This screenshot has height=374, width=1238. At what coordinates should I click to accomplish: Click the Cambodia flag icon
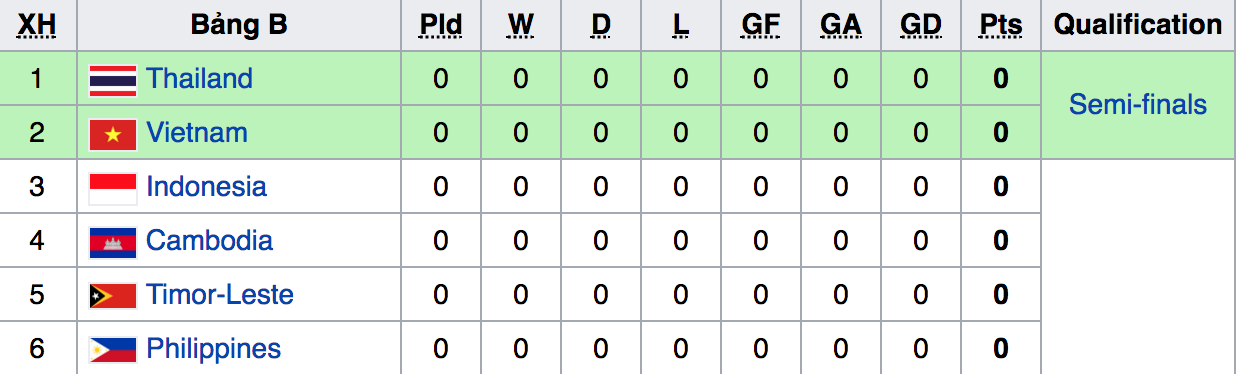[x=112, y=242]
